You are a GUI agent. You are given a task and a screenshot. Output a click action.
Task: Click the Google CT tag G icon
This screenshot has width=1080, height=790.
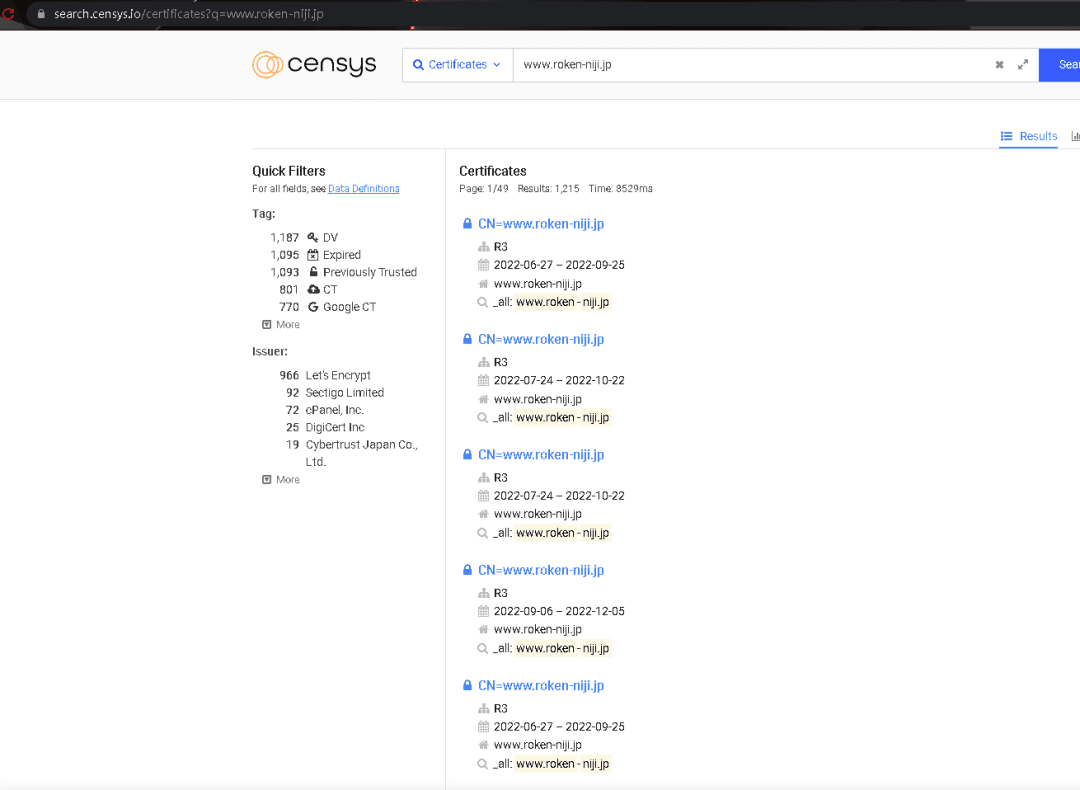(x=313, y=307)
